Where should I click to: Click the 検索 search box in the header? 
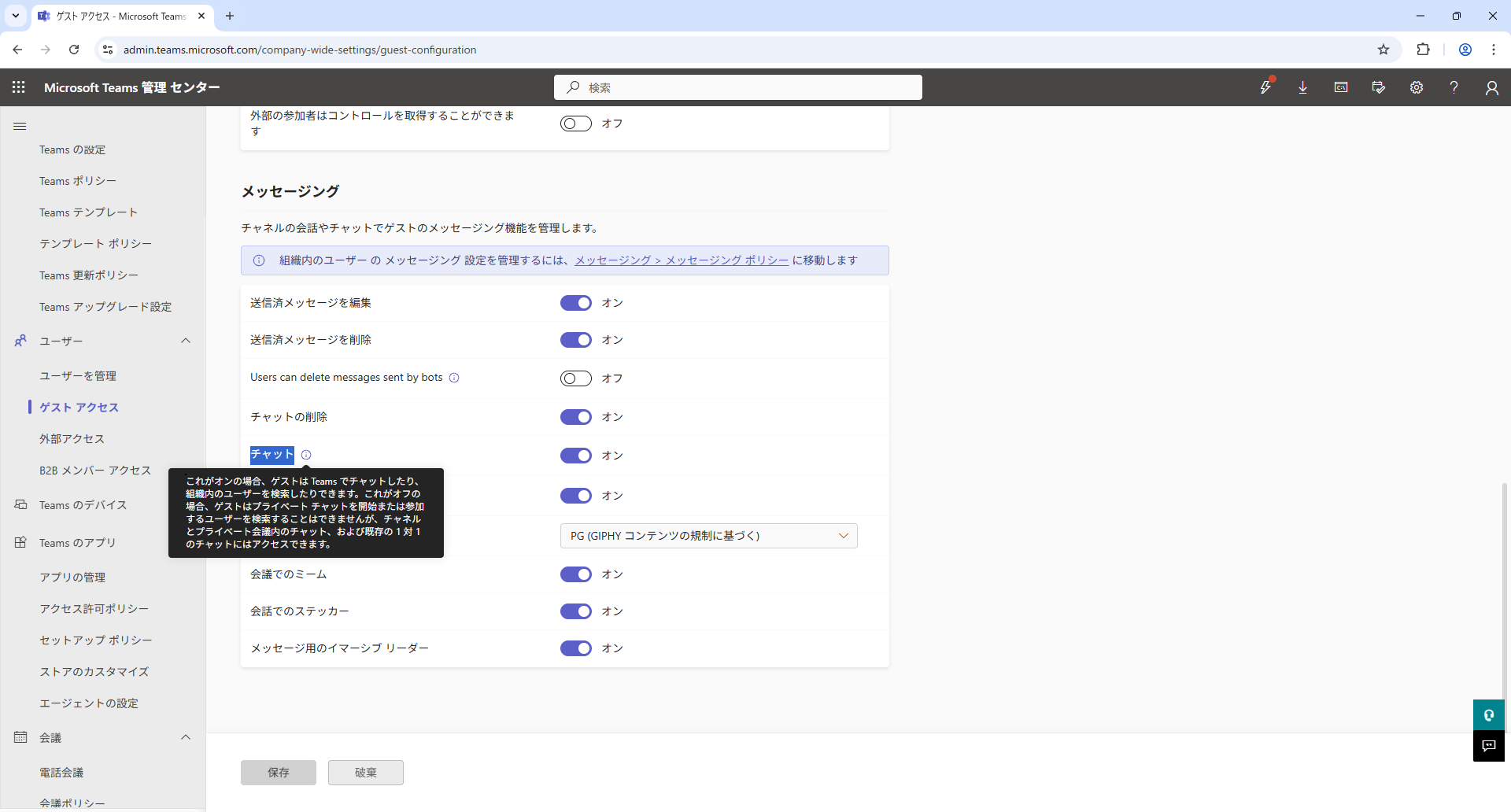pyautogui.click(x=738, y=87)
